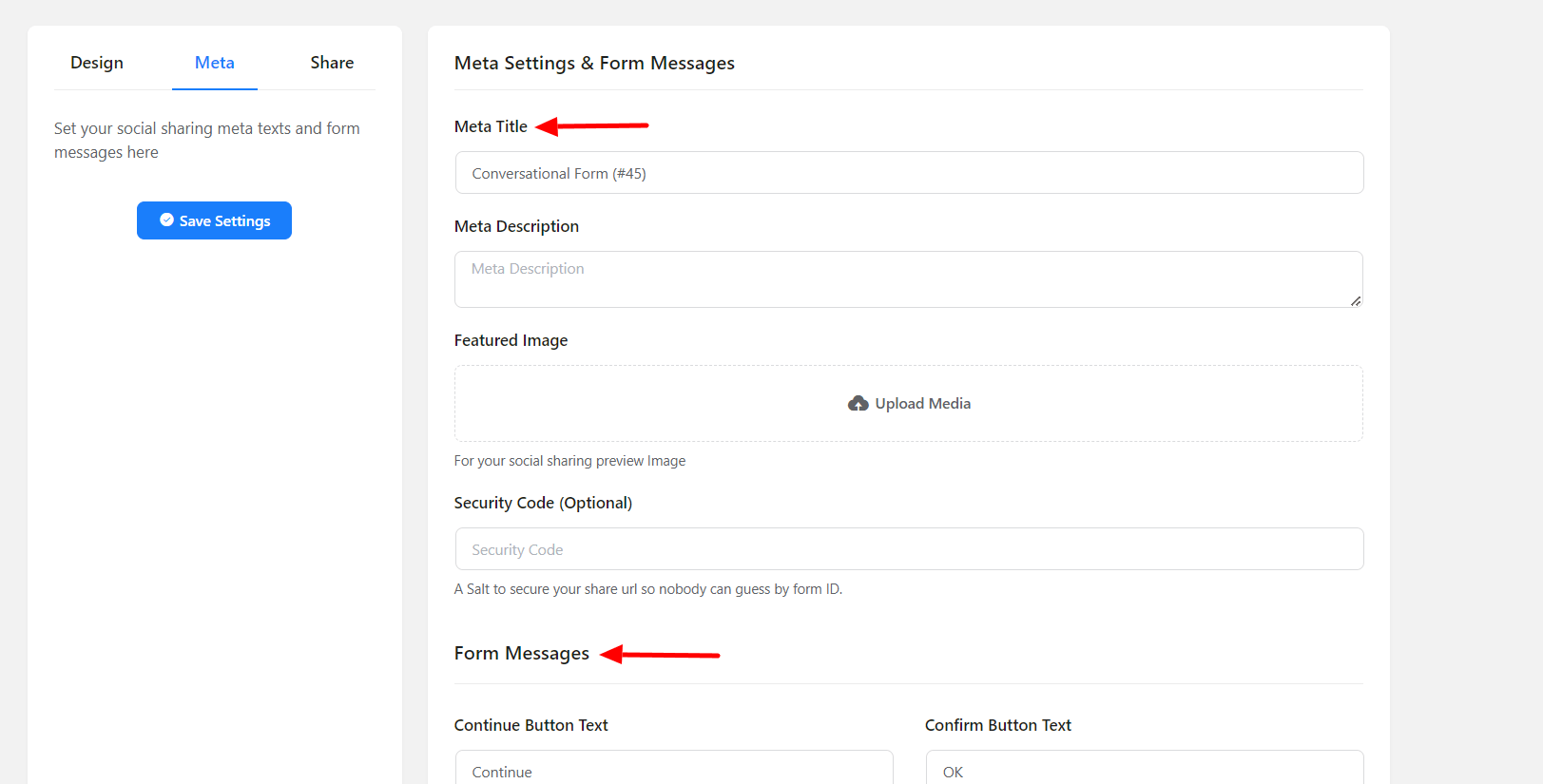
Task: Click the checkmark icon on Save Settings
Action: pyautogui.click(x=166, y=220)
